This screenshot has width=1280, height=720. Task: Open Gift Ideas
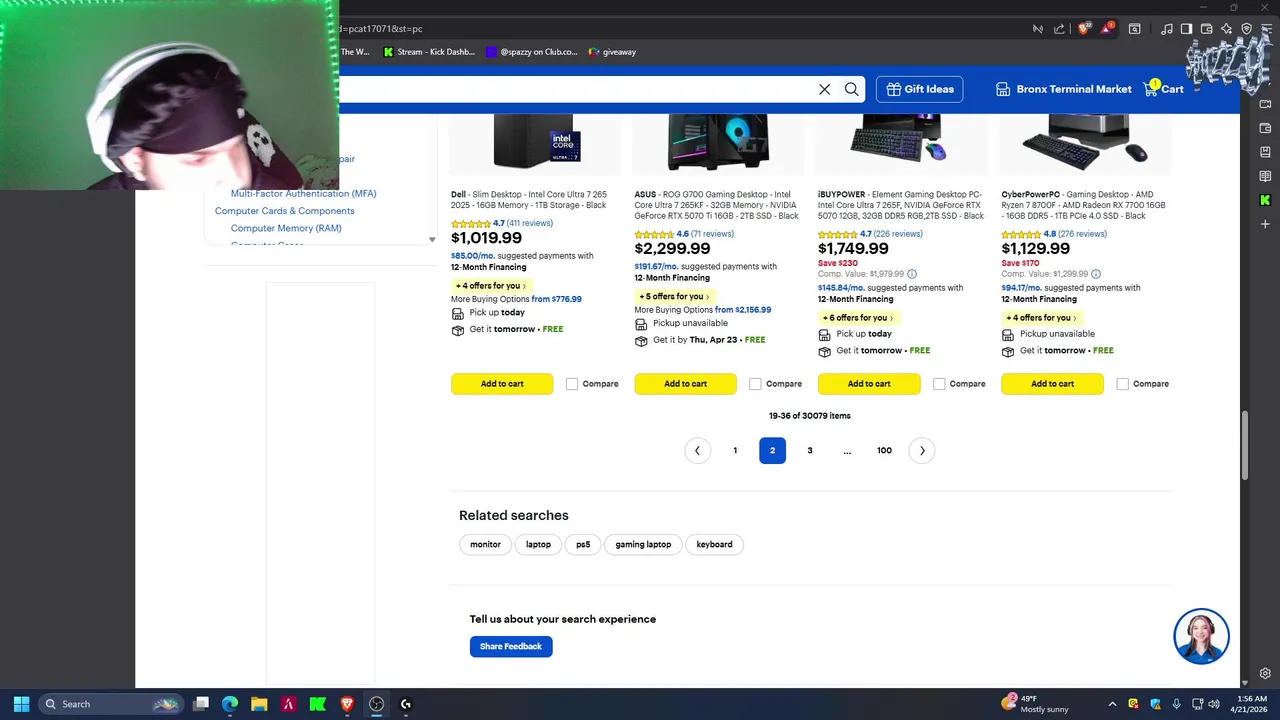[920, 89]
